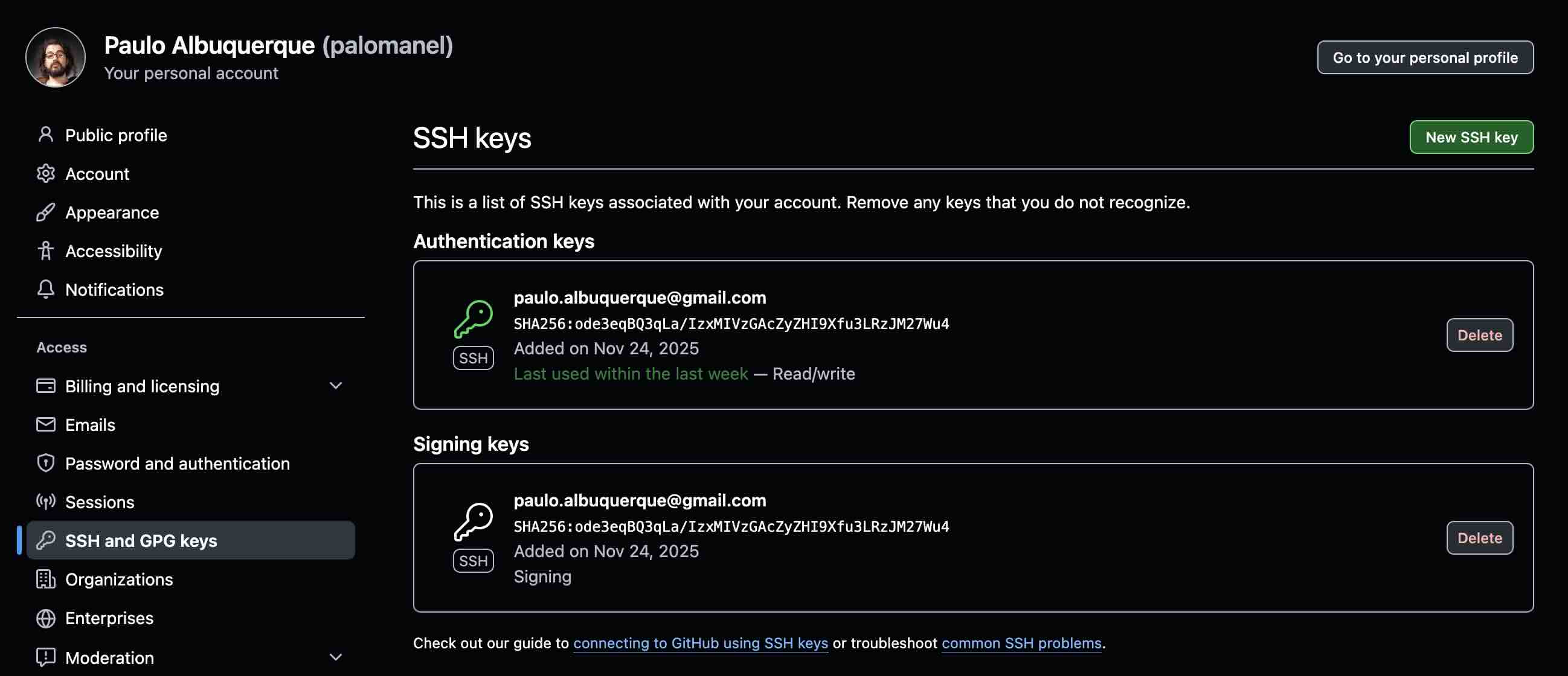This screenshot has width=1568, height=676.
Task: Click the Enterprises globe icon
Action: pos(46,618)
